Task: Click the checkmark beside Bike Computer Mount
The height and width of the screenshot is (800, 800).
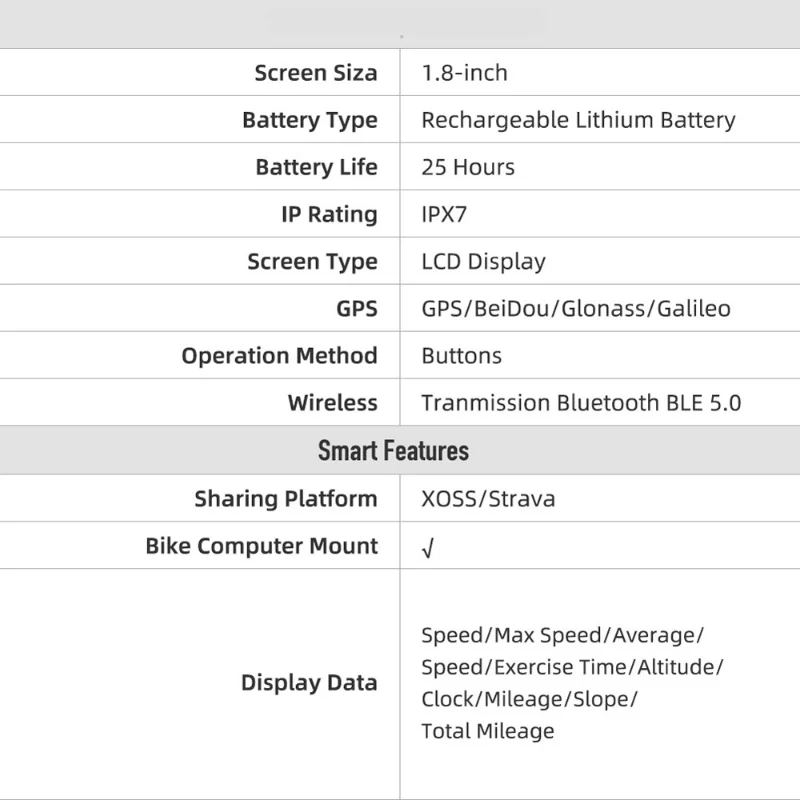Action: tap(428, 549)
